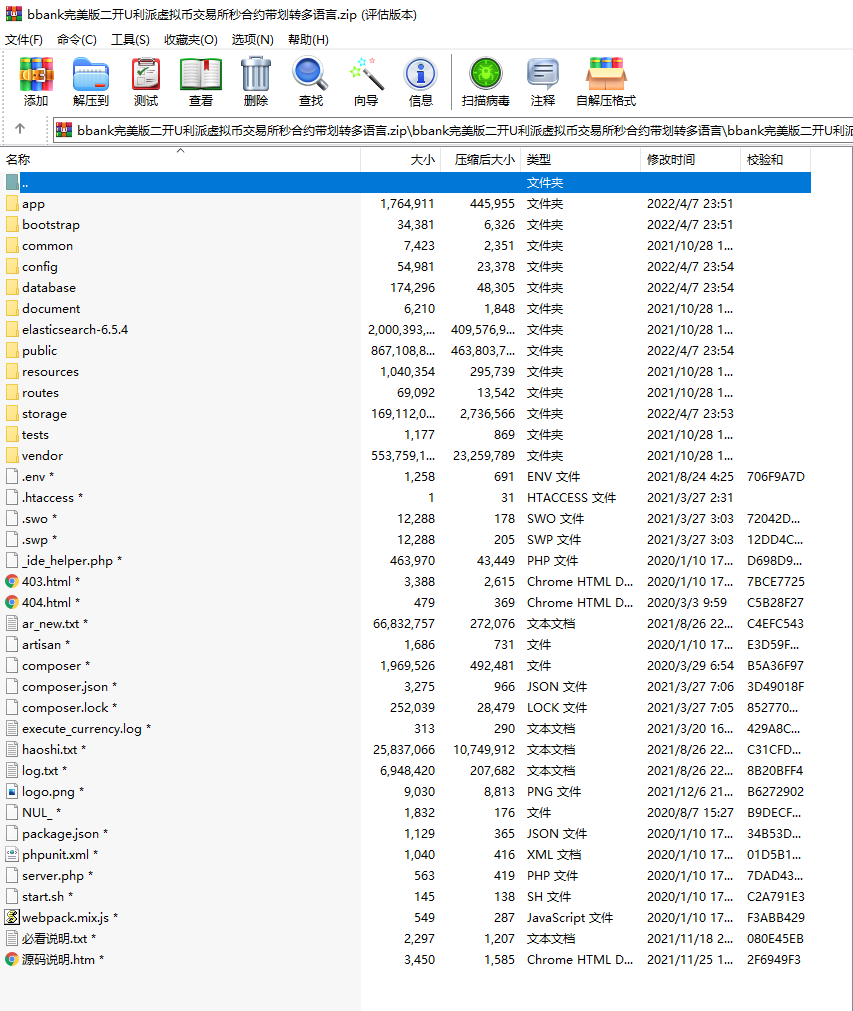The height and width of the screenshot is (1011, 853).
Task: Select the artisan file
Action: pos(407,645)
